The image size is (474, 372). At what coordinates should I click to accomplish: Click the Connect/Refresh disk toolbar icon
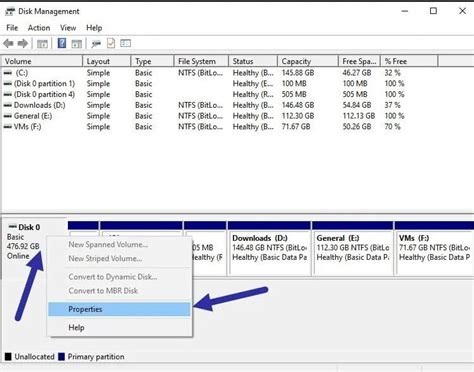coord(96,44)
